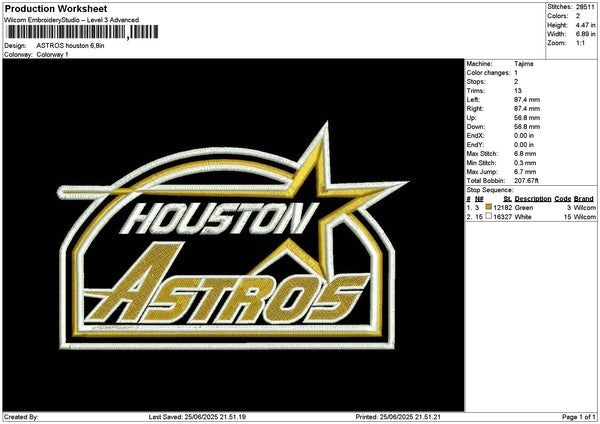
Task: Click the 'Created By:' footer label
Action: point(21,417)
